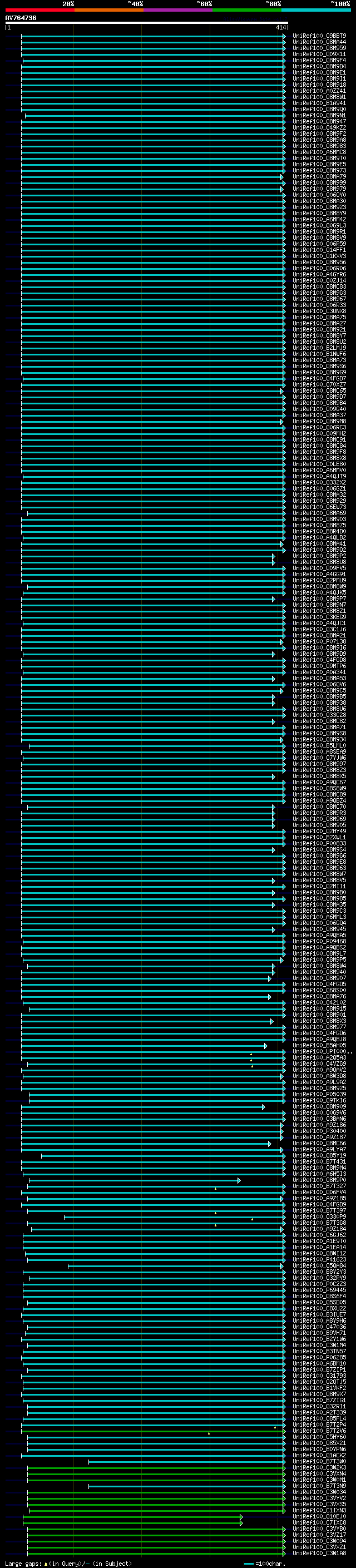Viewport: 356px width, 1568px height.
Task: Click the 414 query end position
Action: [x=280, y=28]
